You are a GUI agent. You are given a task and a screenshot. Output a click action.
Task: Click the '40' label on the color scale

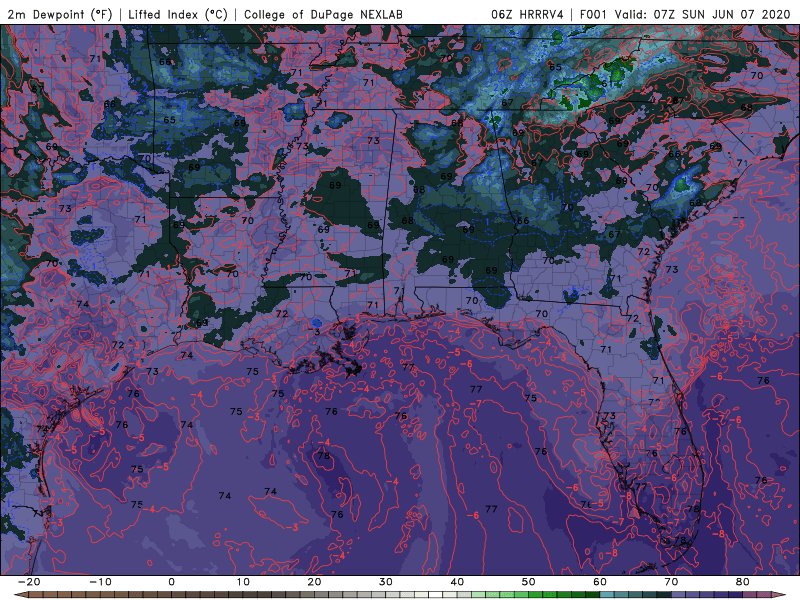(457, 582)
